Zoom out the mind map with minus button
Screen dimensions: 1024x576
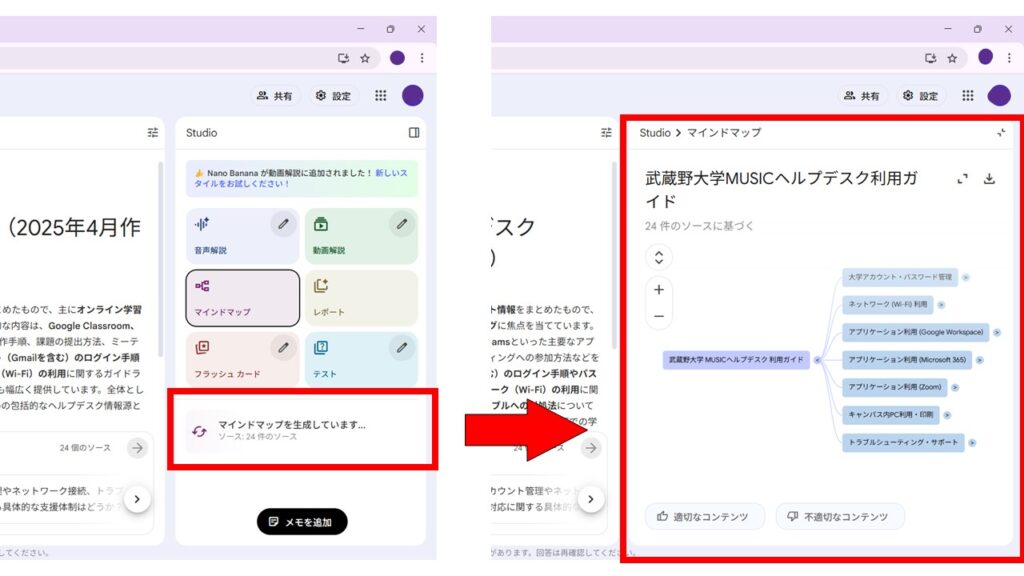coord(659,316)
